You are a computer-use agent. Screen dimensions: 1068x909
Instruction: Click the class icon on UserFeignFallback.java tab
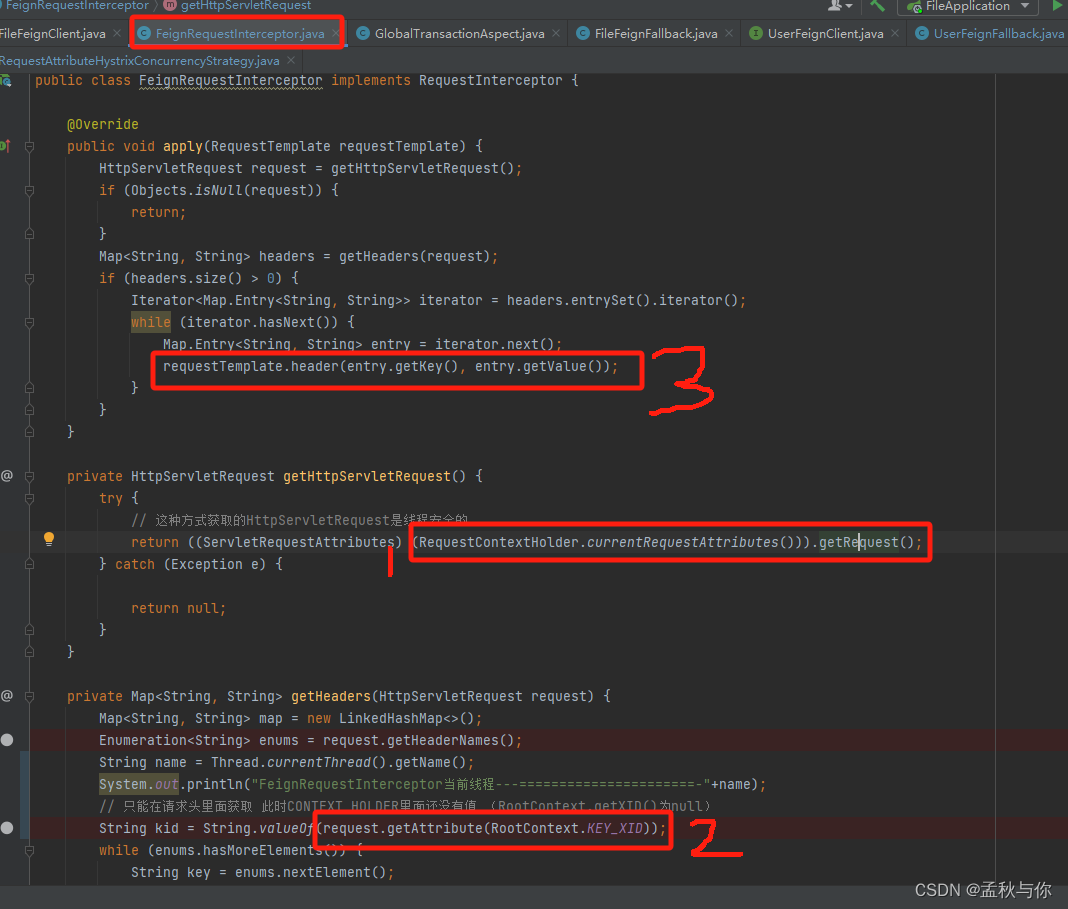(x=922, y=33)
